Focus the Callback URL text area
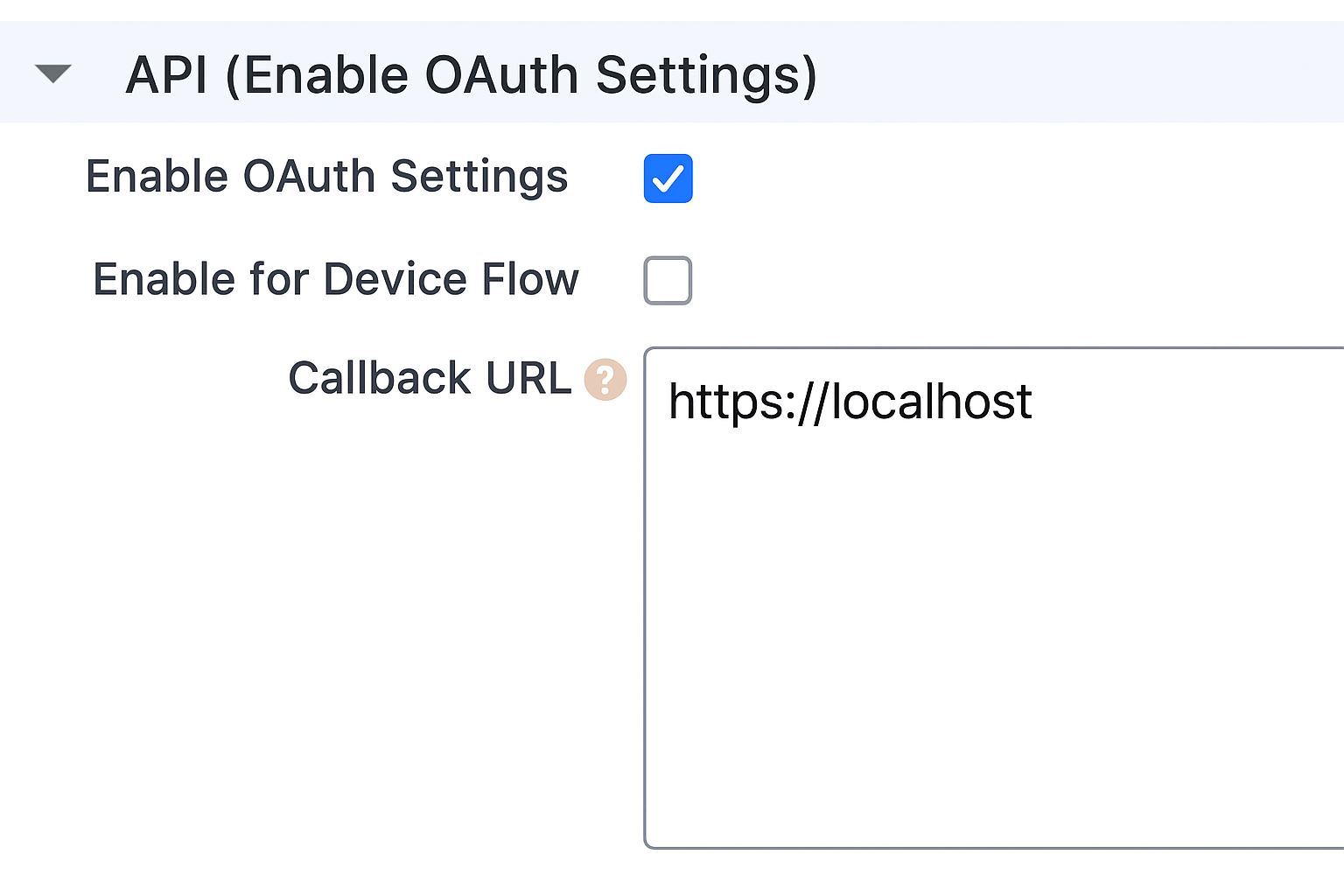1344x896 pixels. (x=994, y=612)
